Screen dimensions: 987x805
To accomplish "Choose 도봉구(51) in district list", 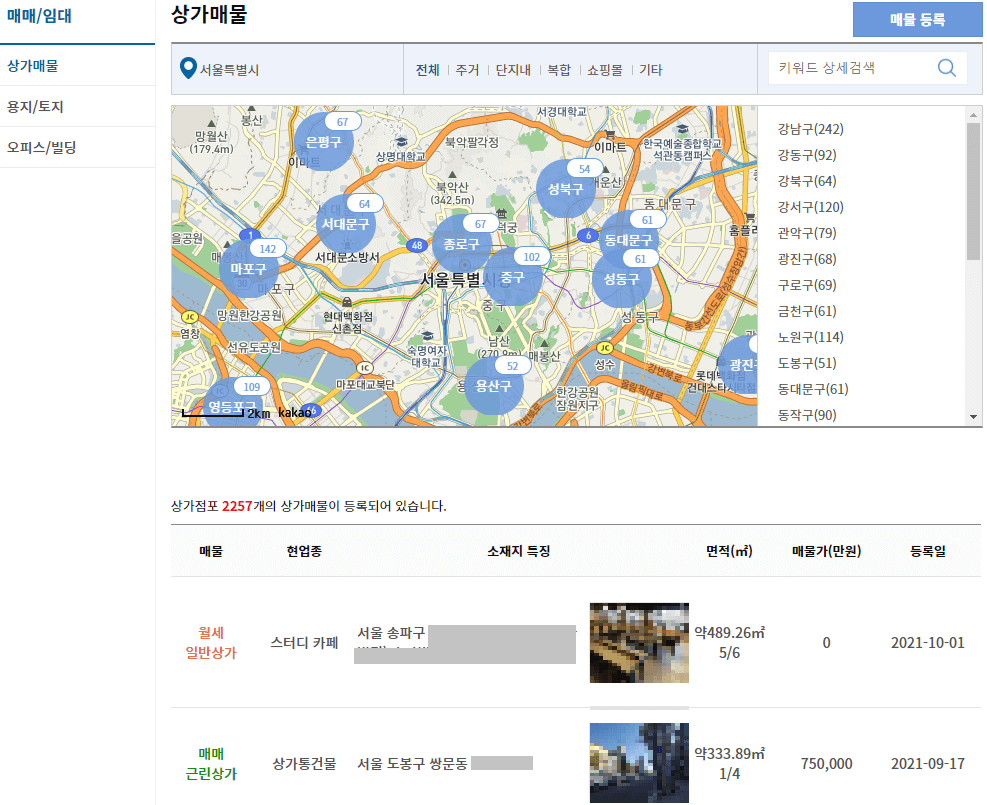I will 807,363.
